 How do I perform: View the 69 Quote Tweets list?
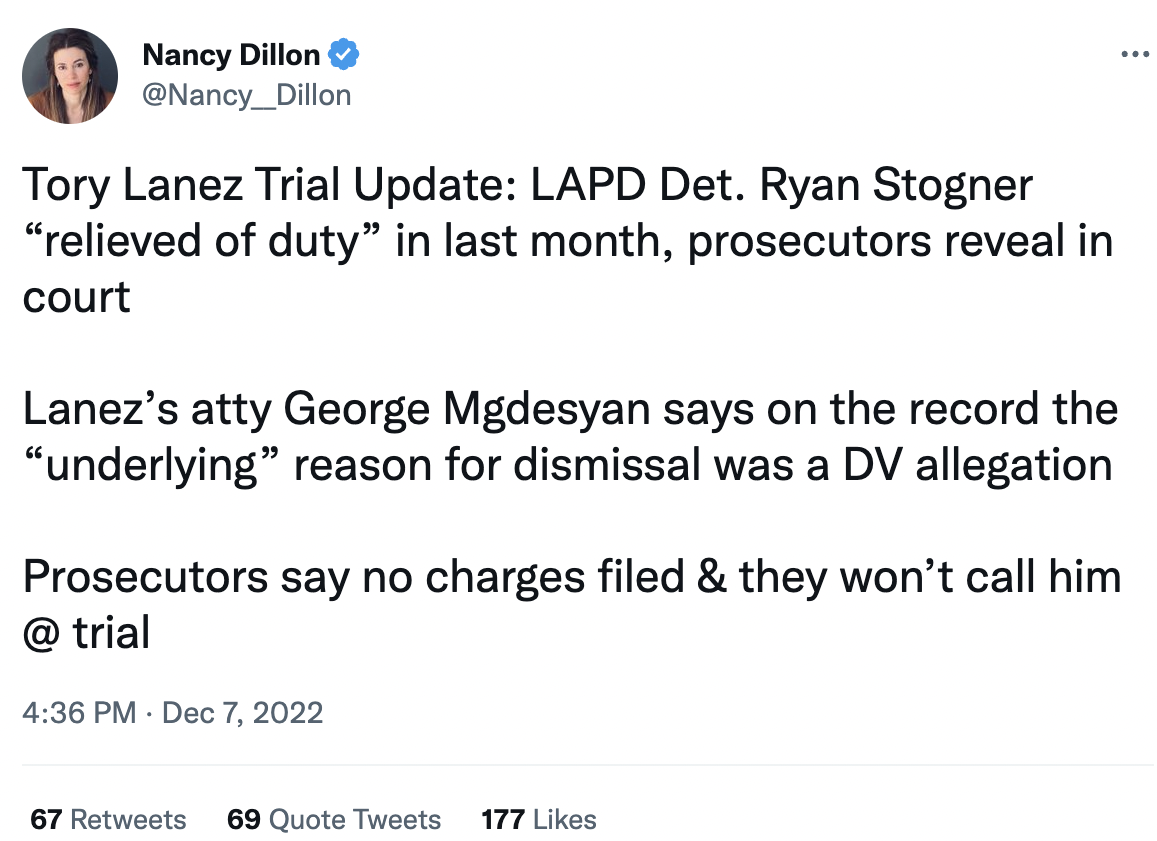pos(334,819)
